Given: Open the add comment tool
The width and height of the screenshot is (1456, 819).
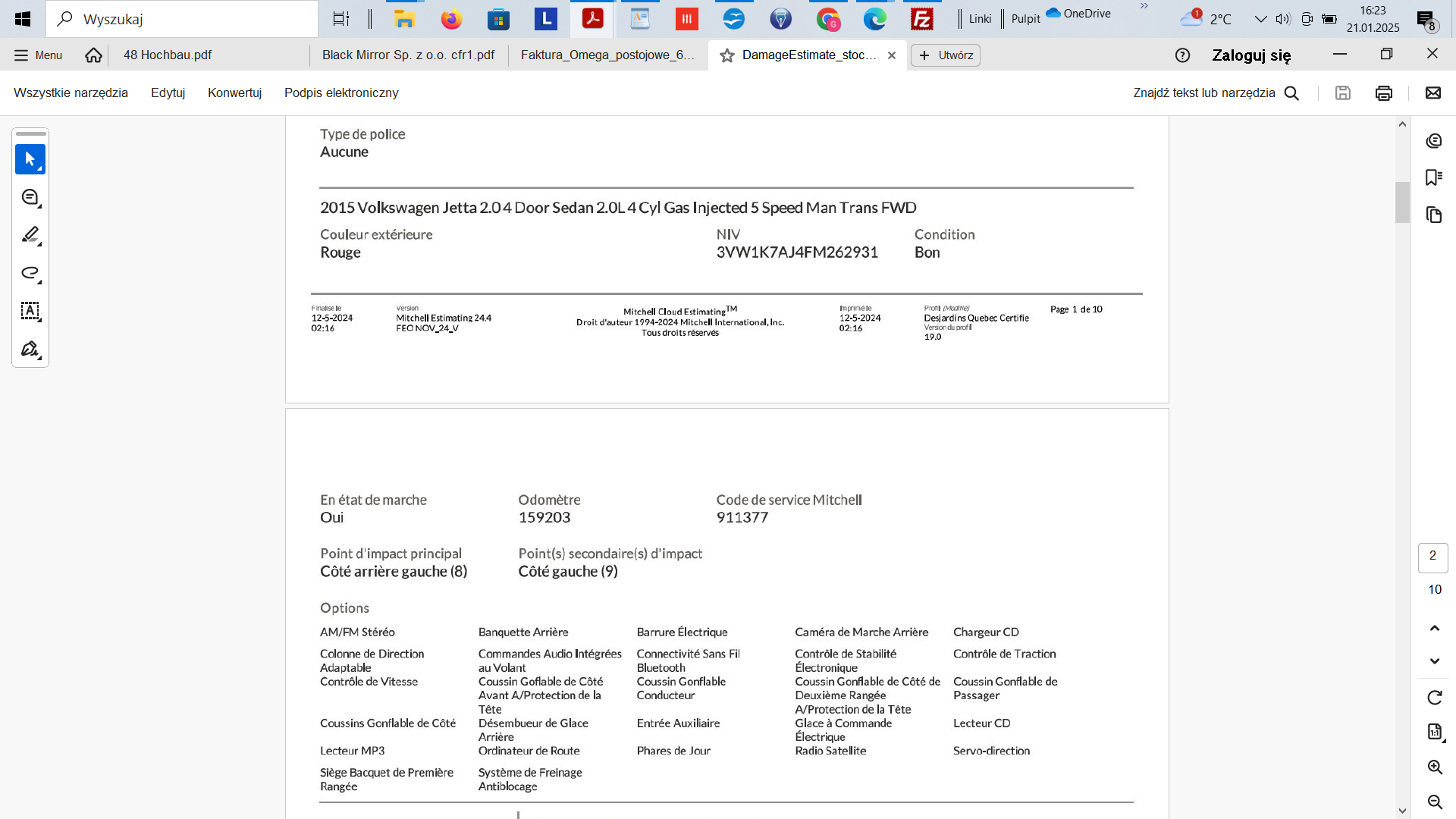Looking at the screenshot, I should point(30,197).
